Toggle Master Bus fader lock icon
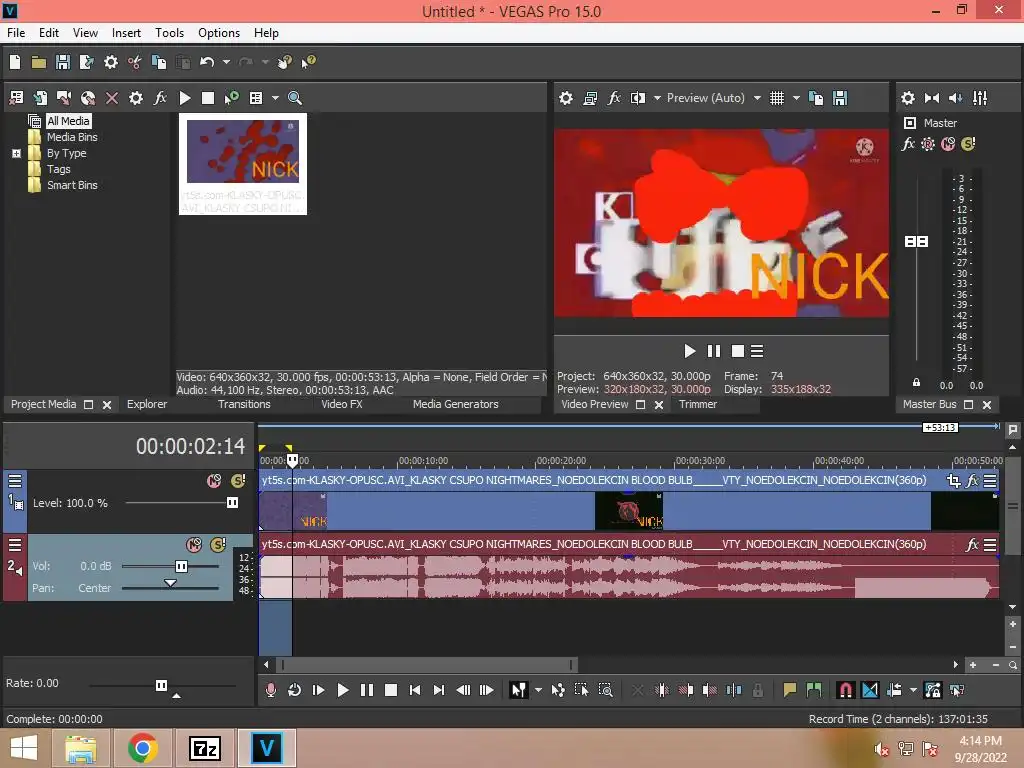 click(916, 383)
